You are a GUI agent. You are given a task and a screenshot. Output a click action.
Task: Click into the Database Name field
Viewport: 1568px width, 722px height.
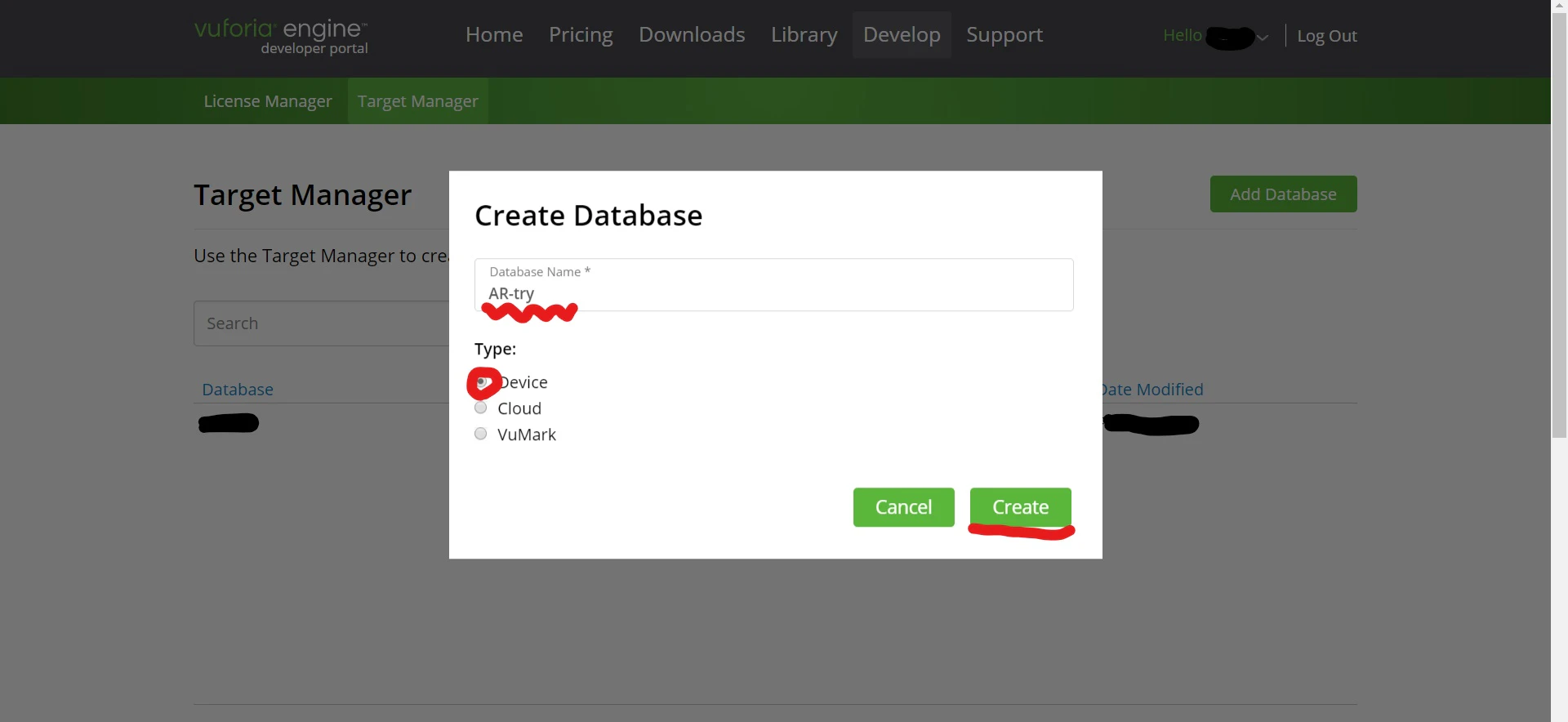[x=773, y=285]
